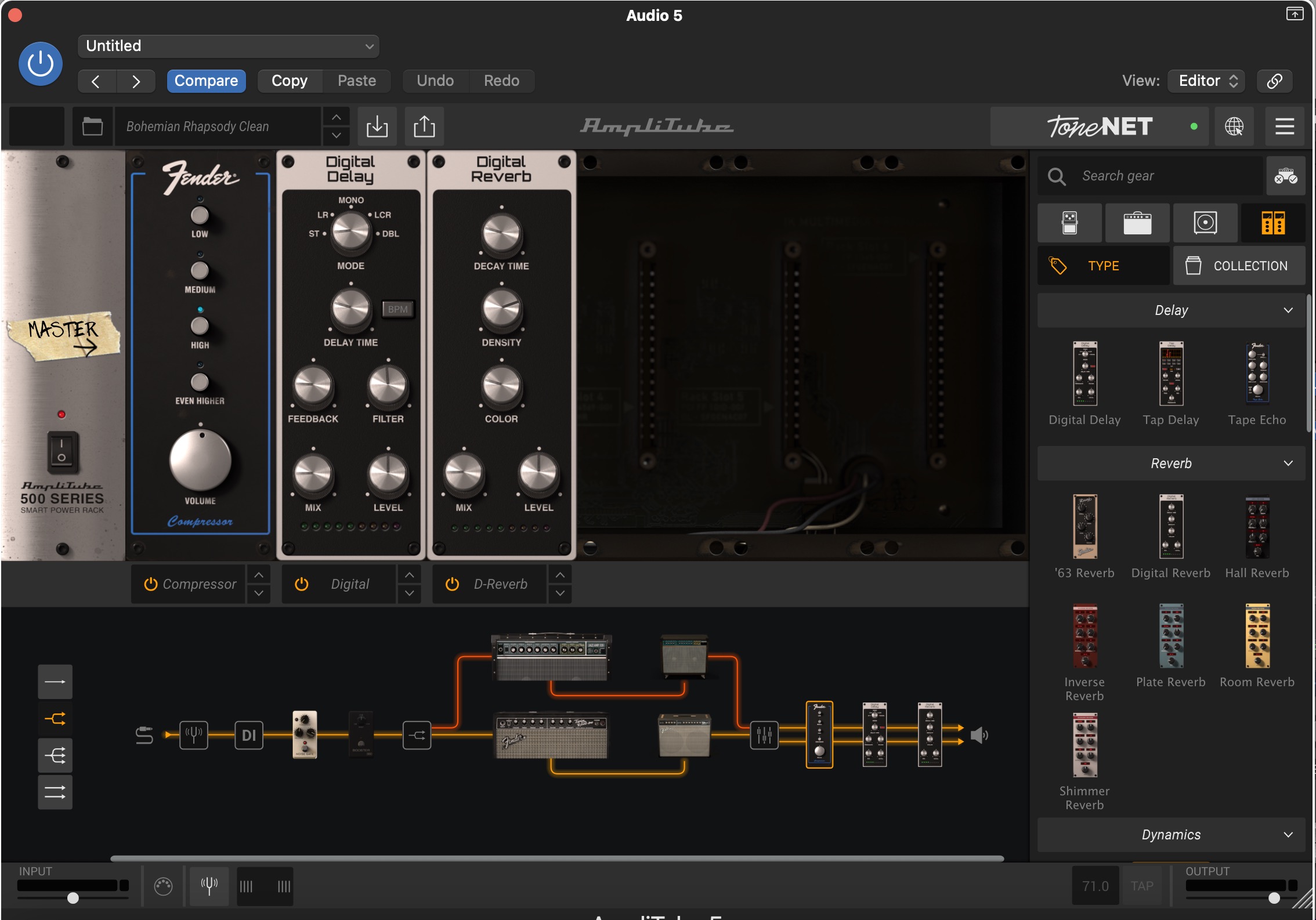Click the Digital slot up arrow
This screenshot has height=920, width=1316.
tap(409, 575)
